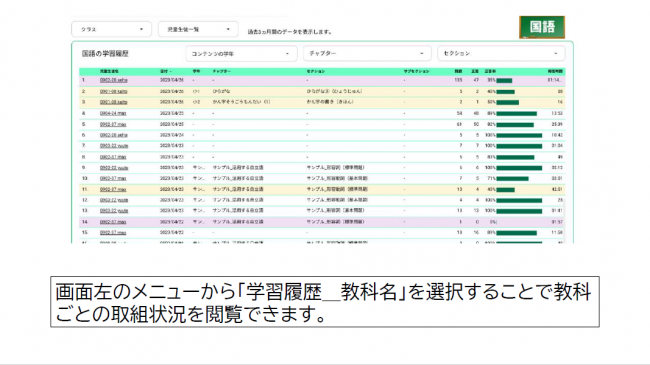Click the date cell in row 4
This screenshot has height=365, width=650.
(x=172, y=113)
